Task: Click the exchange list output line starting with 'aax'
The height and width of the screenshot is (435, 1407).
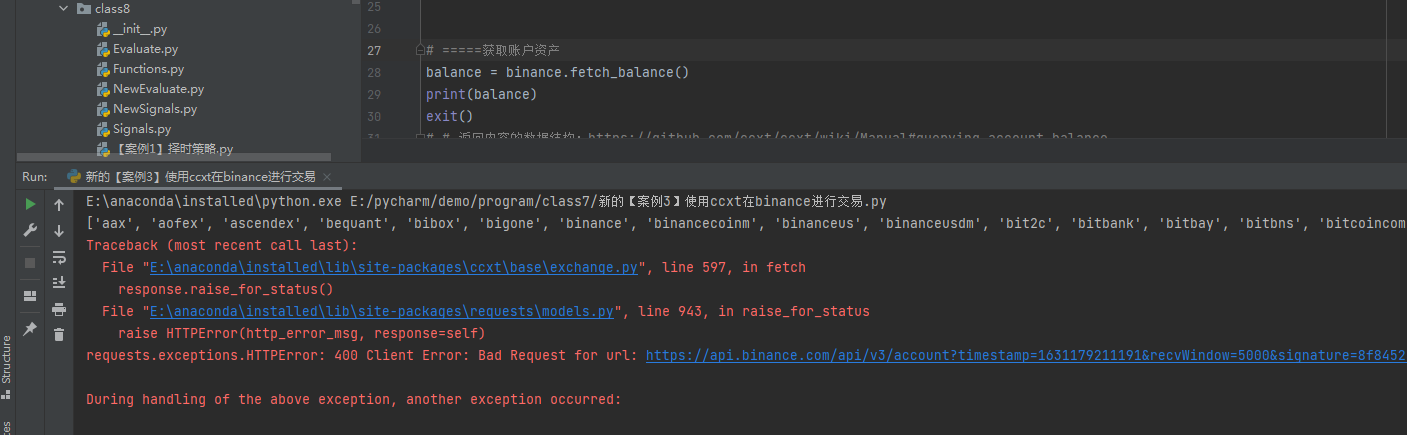Action: pos(746,223)
